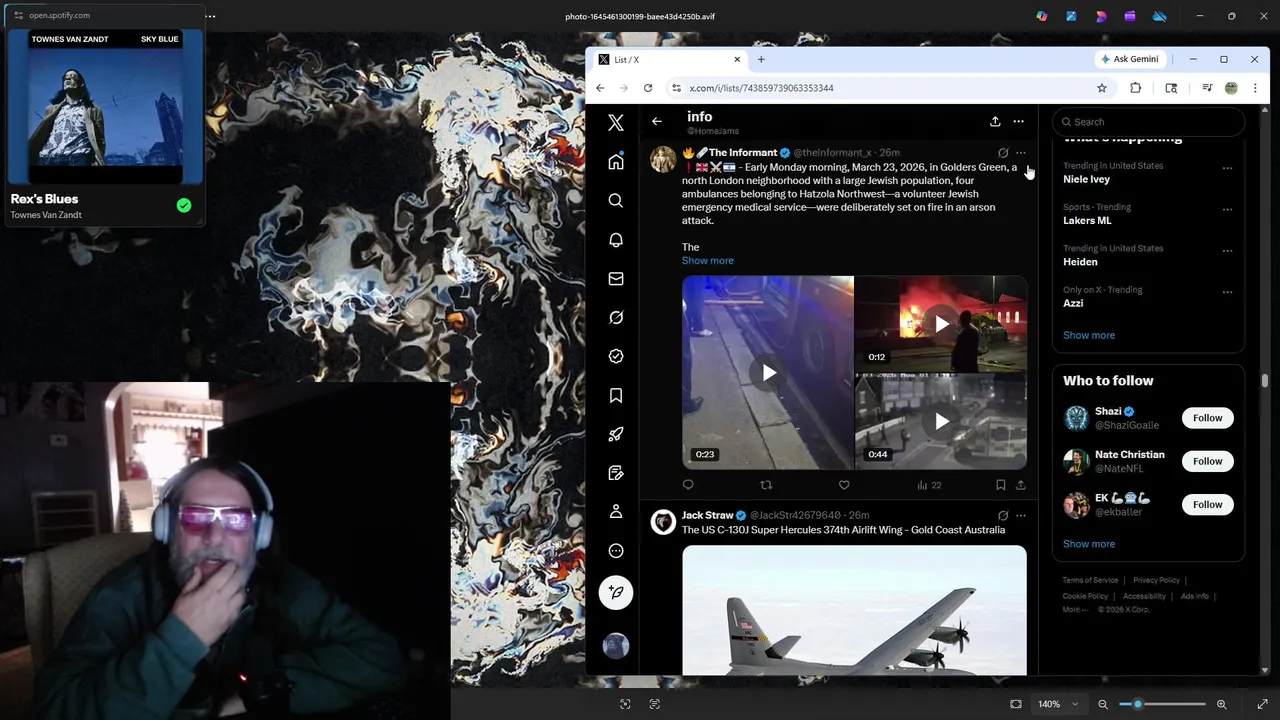1280x720 pixels.
Task: Expand Informant post with Show more
Action: pos(707,261)
